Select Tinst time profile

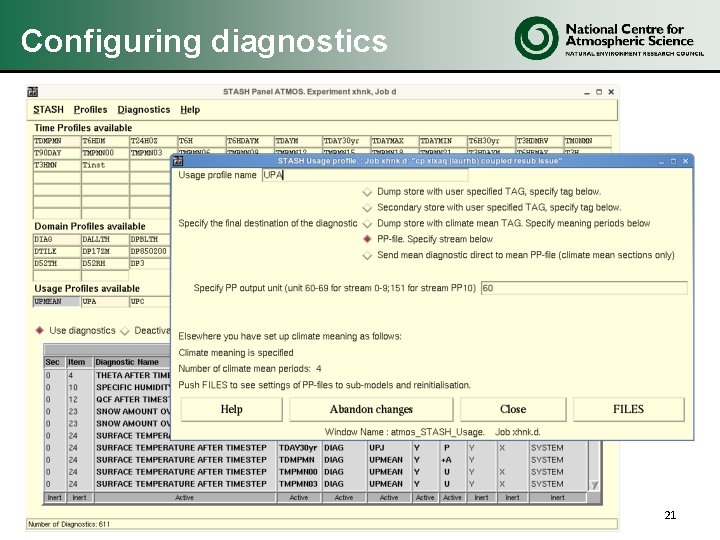coord(105,165)
